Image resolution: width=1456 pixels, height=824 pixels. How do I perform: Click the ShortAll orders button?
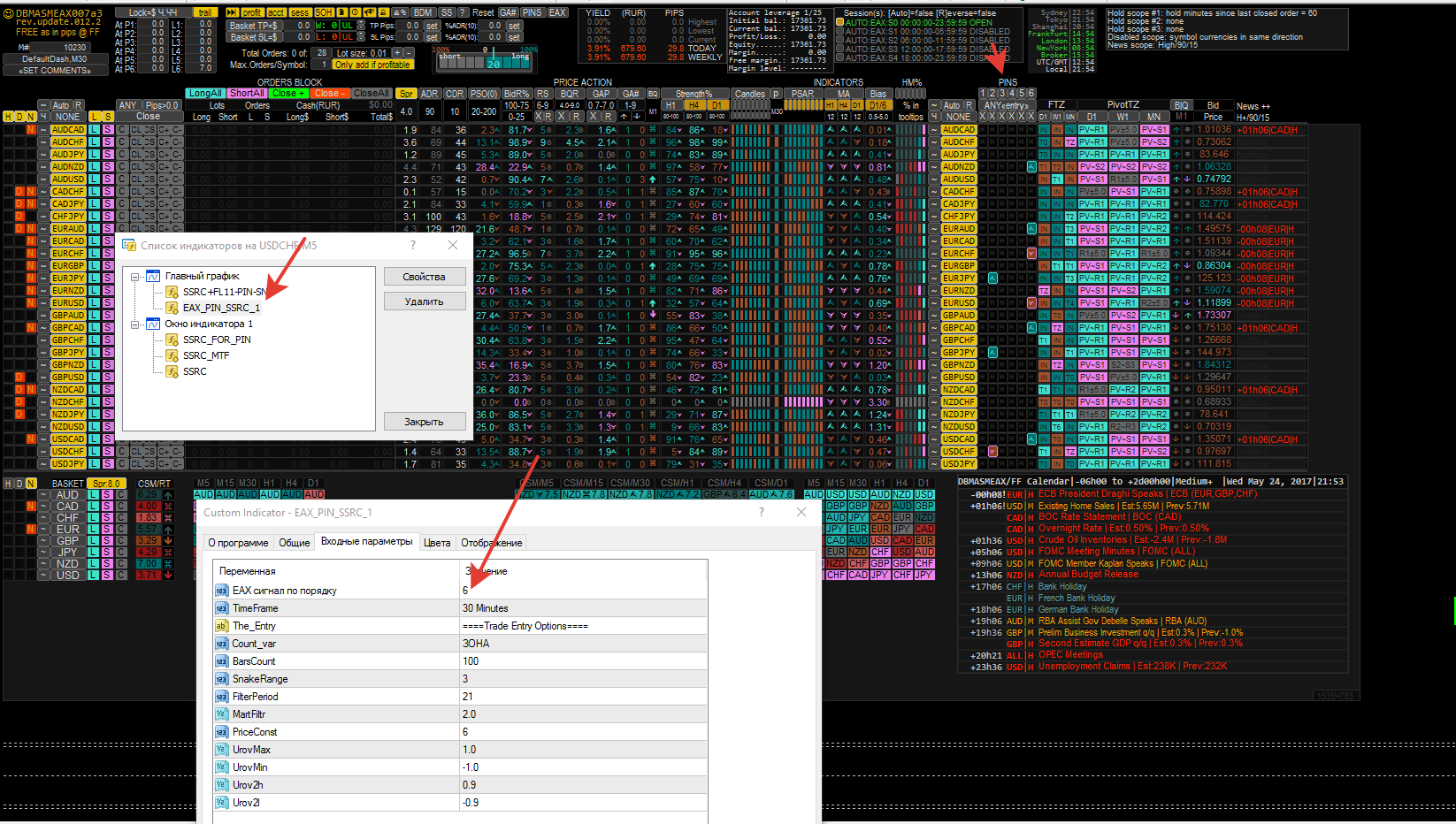point(247,93)
